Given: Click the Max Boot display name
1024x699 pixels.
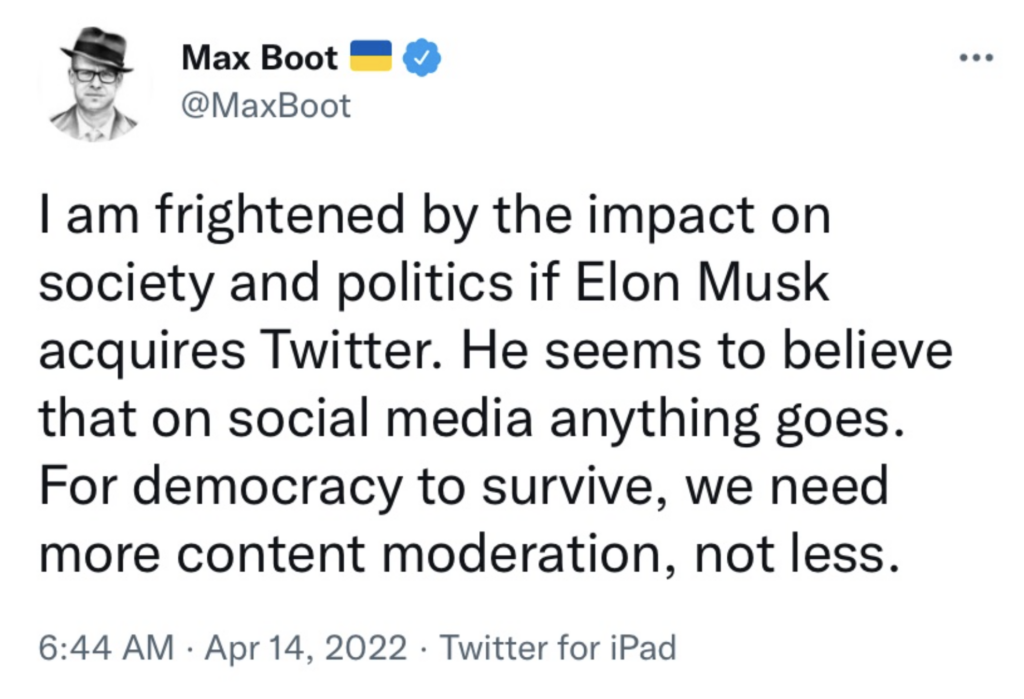Looking at the screenshot, I should point(261,59).
